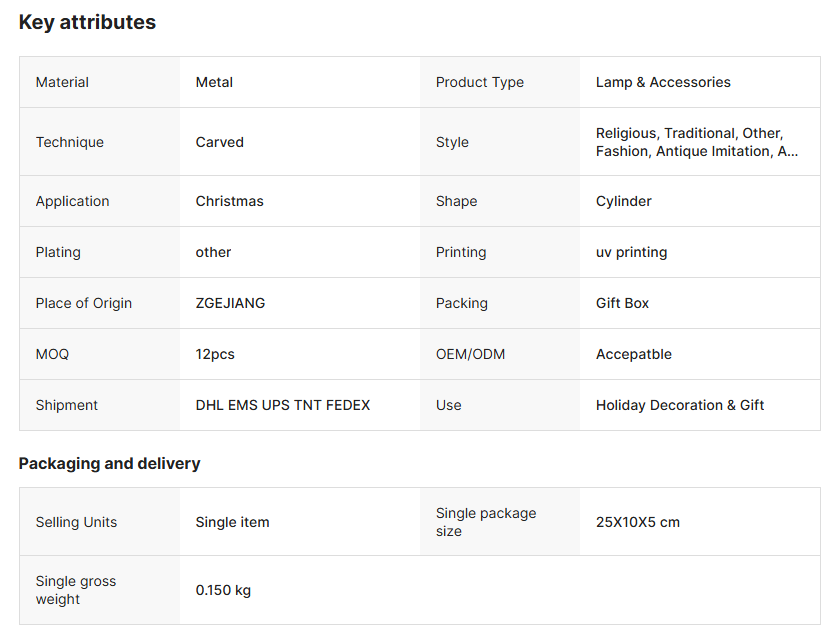Click the Key attributes heading
This screenshot has height=634, width=832.
point(87,22)
